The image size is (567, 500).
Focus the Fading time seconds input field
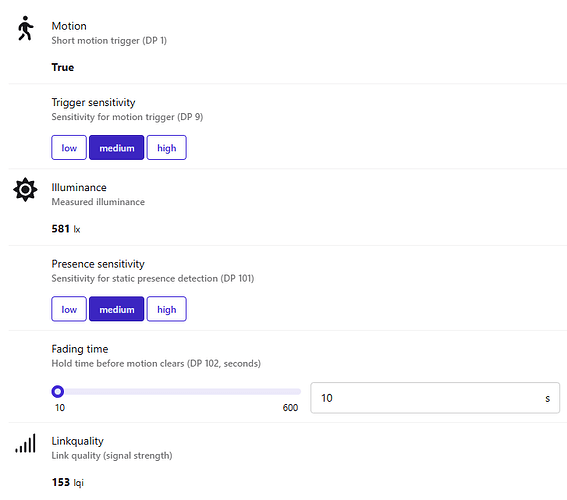click(435, 398)
